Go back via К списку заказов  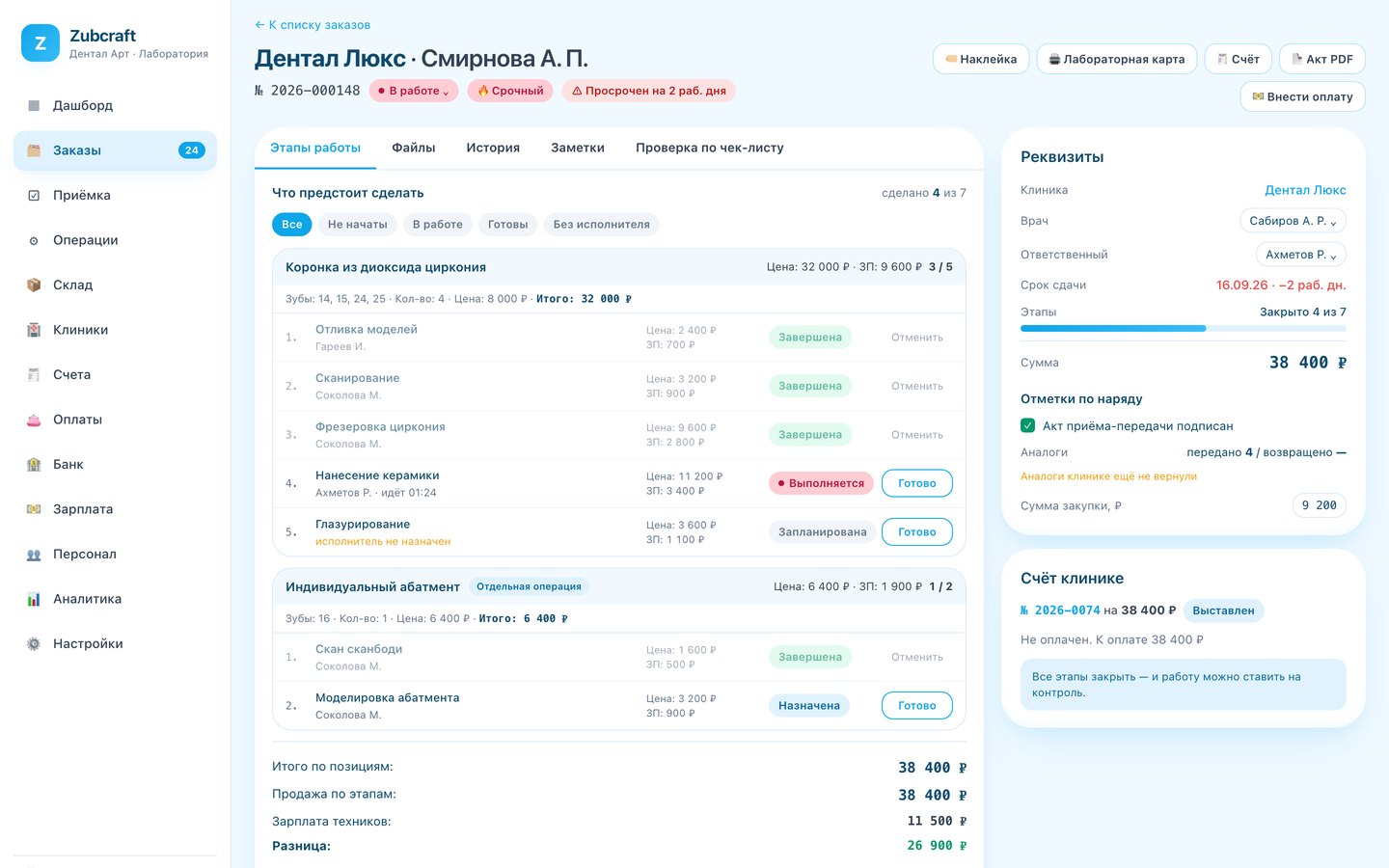point(313,25)
